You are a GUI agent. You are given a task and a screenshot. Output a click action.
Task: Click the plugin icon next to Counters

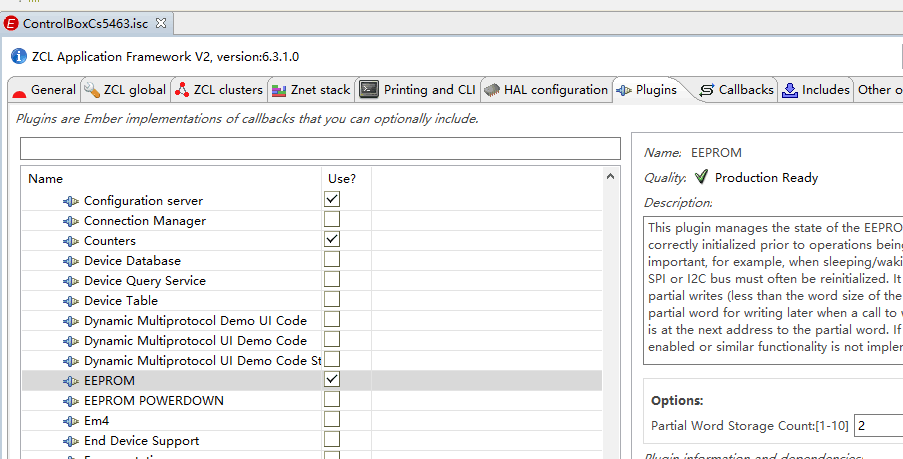(70, 241)
